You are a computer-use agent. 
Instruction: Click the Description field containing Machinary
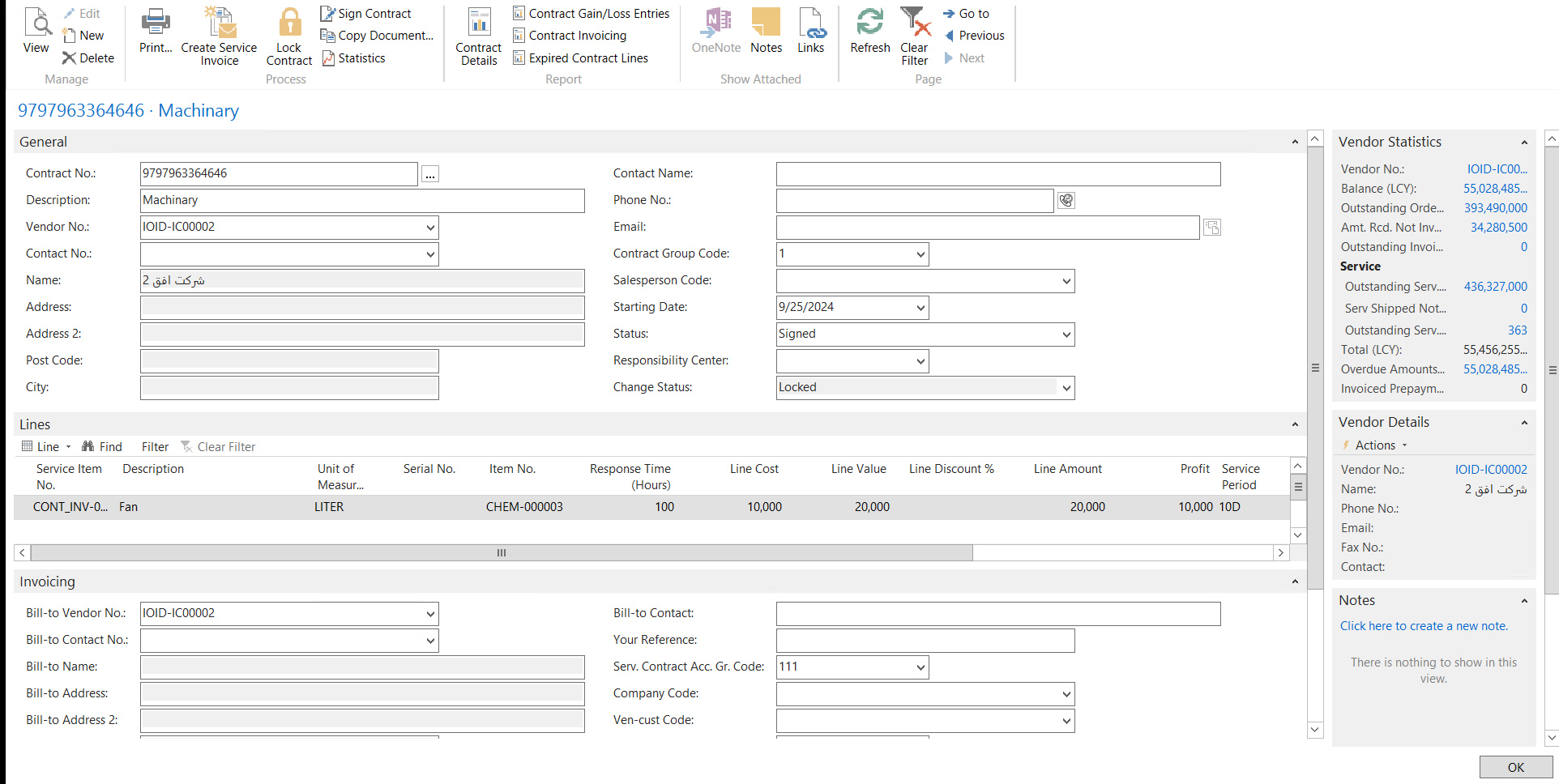pyautogui.click(x=362, y=201)
